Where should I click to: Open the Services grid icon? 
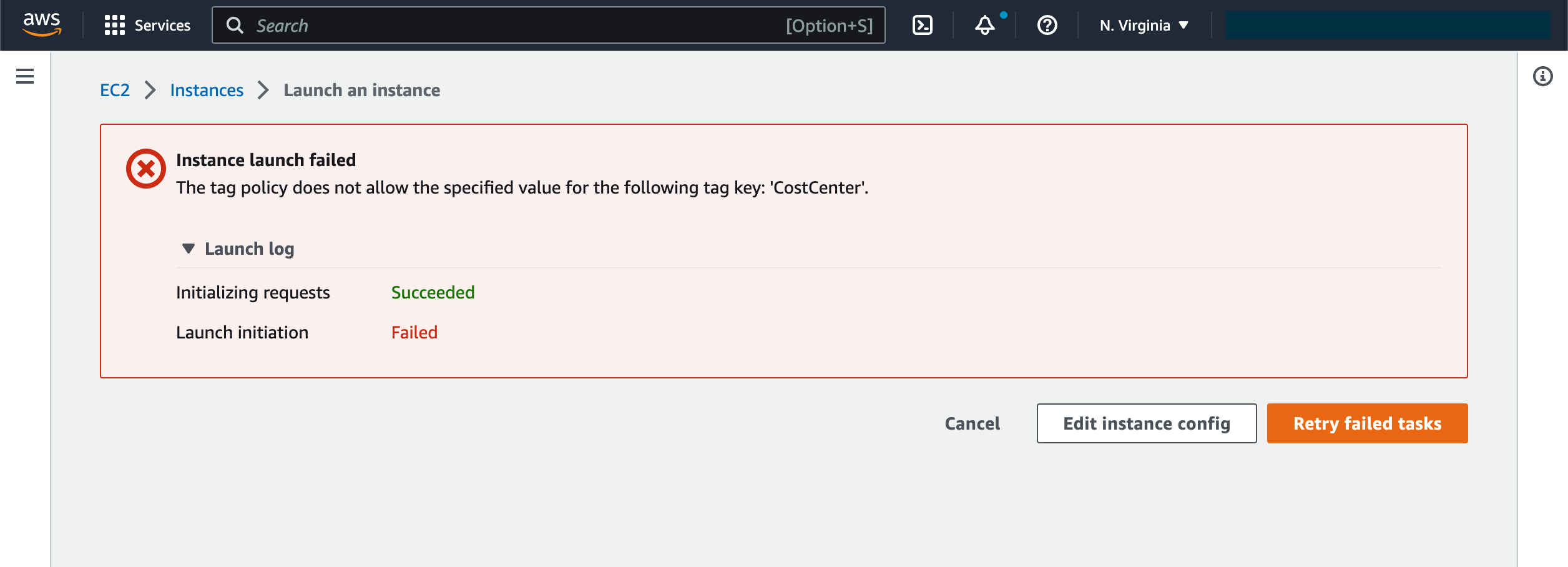115,25
